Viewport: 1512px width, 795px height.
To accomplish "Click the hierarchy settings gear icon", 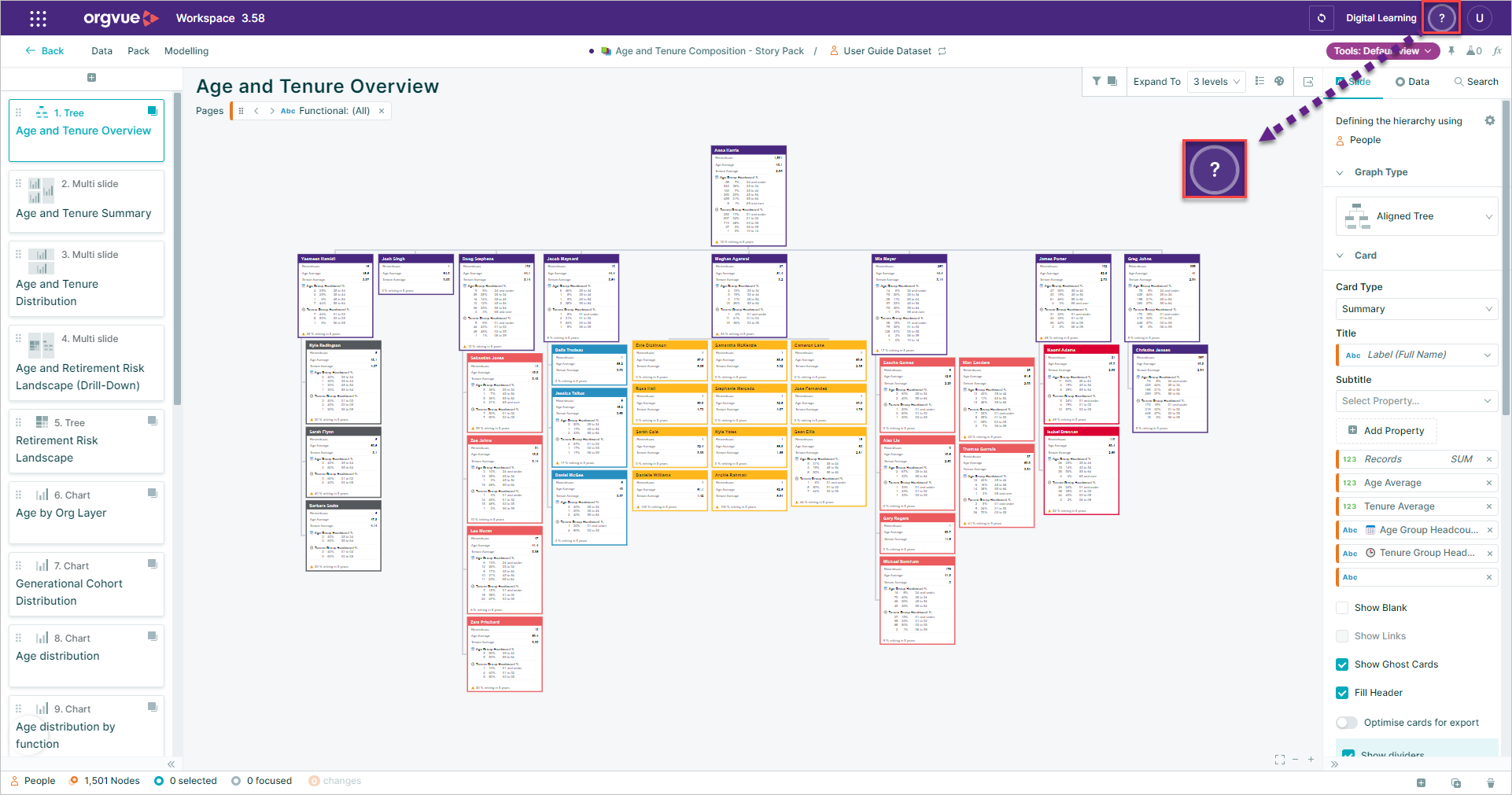I will 1489,120.
